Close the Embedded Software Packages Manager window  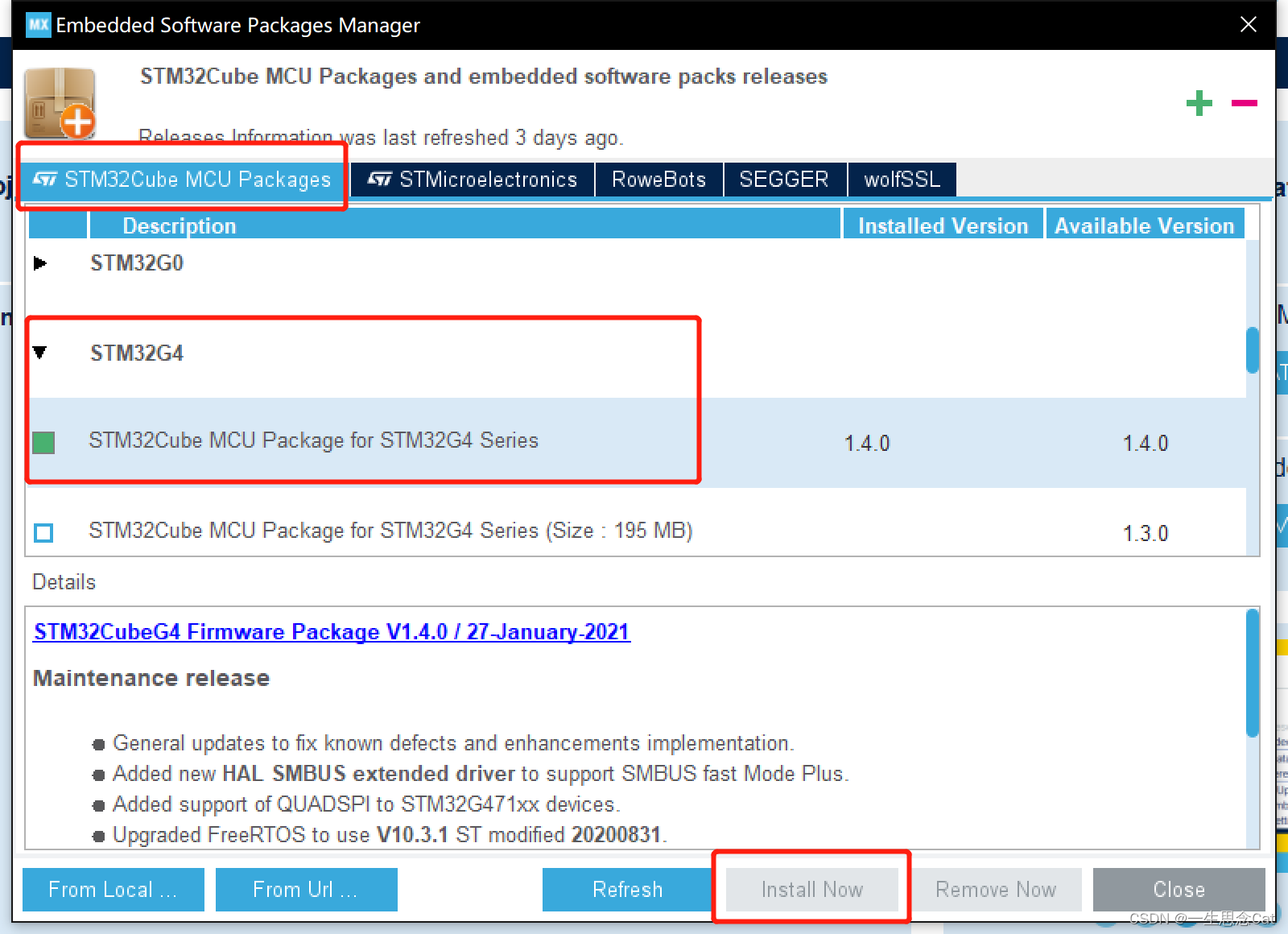1249,25
